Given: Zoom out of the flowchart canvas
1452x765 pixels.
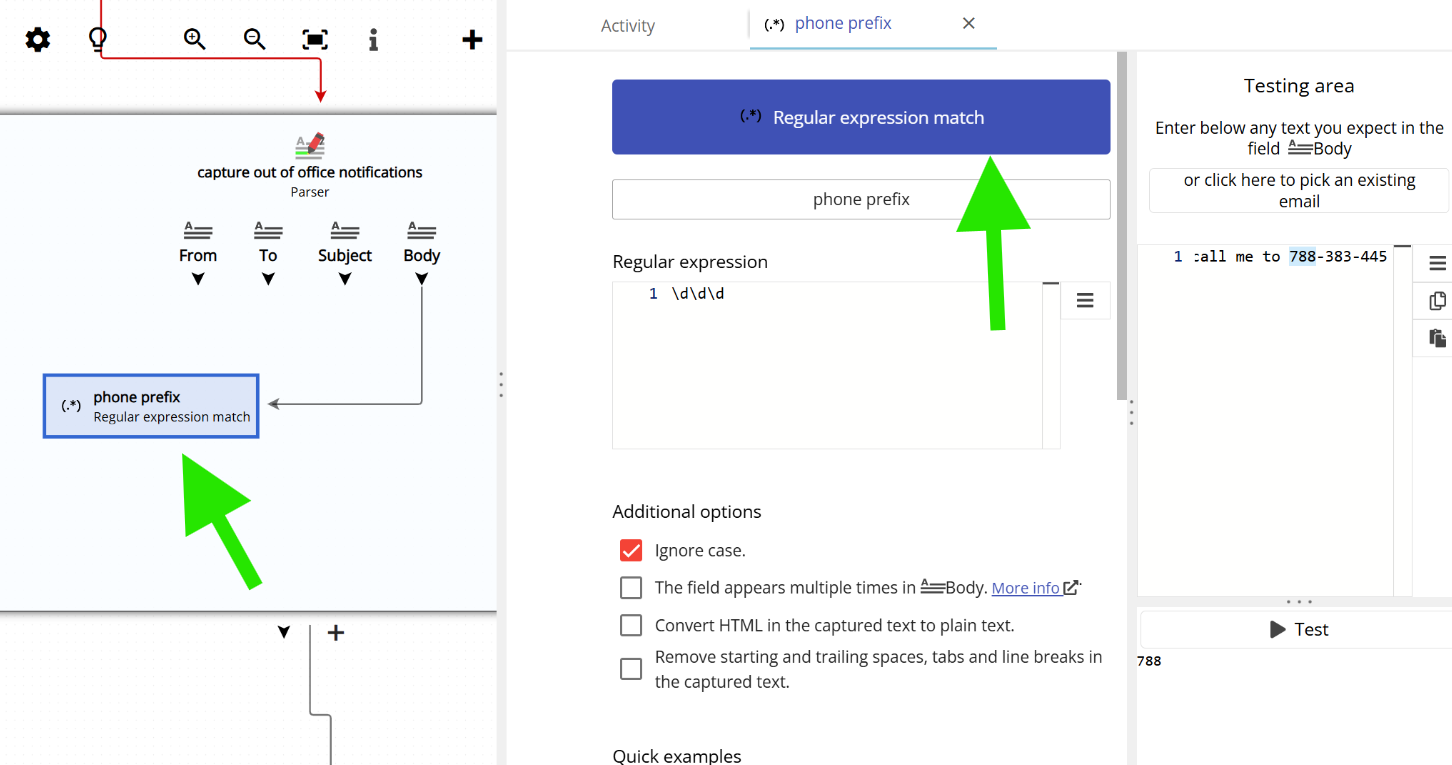Looking at the screenshot, I should [x=254, y=39].
